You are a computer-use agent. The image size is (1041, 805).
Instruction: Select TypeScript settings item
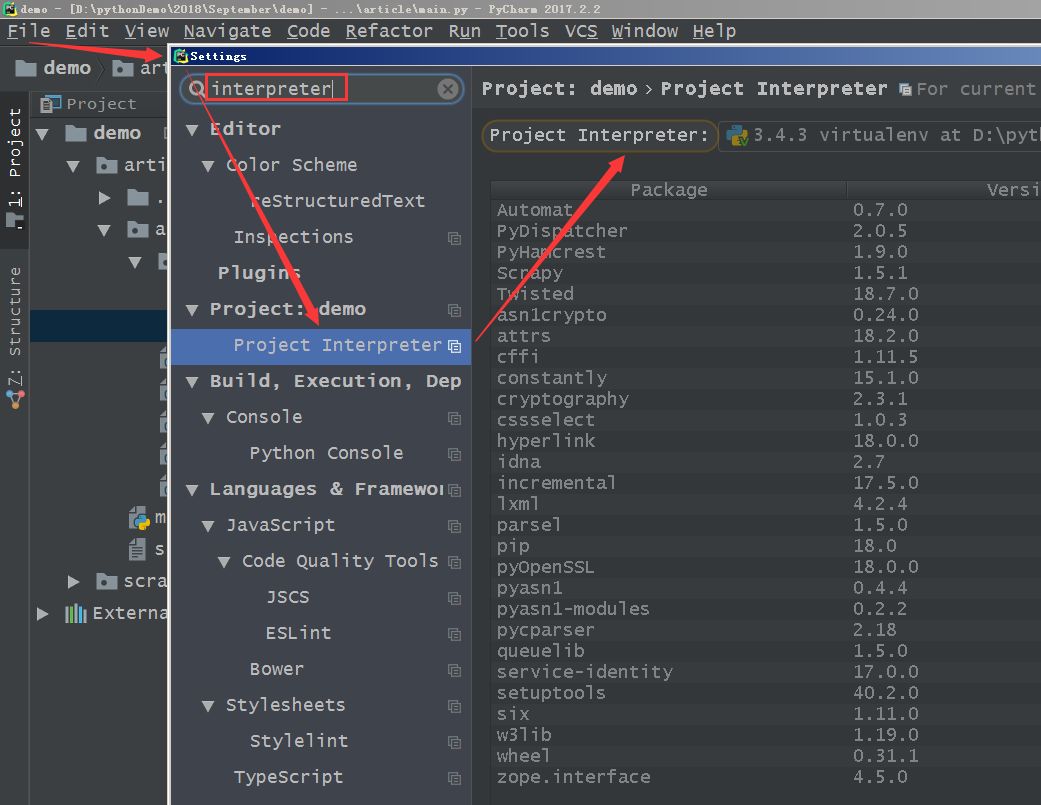(x=288, y=777)
